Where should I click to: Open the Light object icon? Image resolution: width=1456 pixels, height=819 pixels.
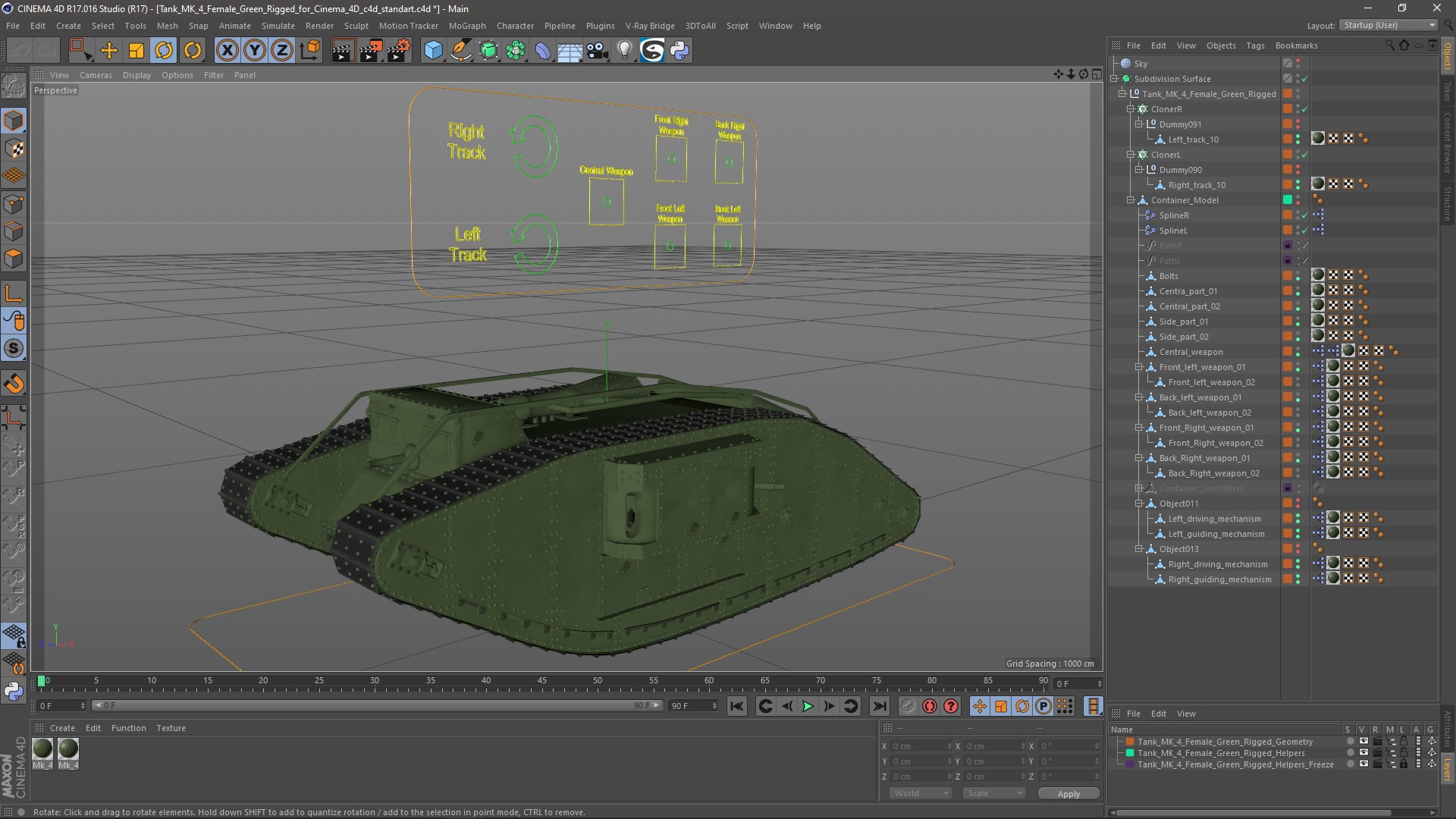(624, 51)
